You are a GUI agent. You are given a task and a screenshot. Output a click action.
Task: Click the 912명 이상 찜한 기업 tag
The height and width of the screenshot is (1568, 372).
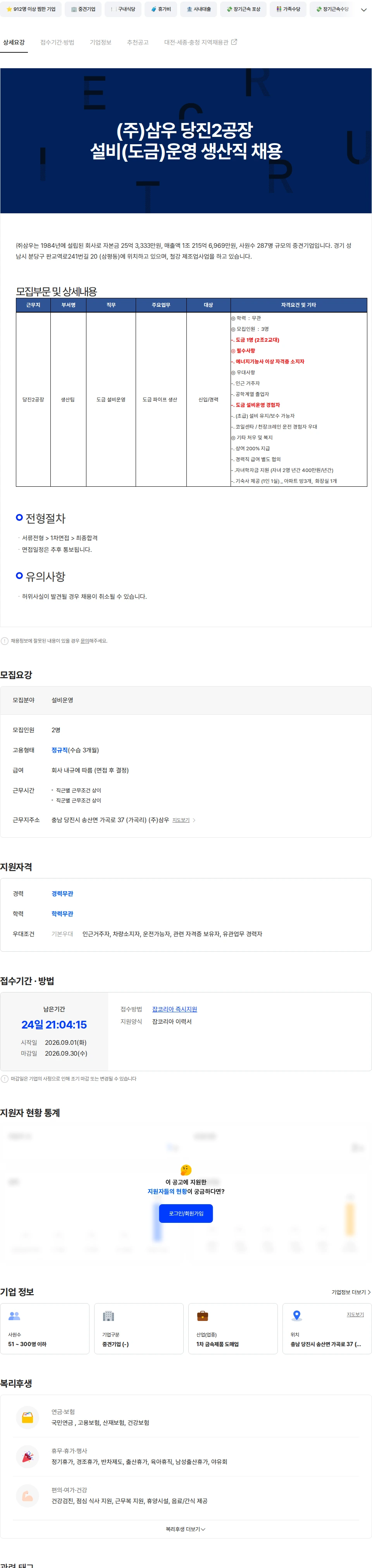[30, 9]
